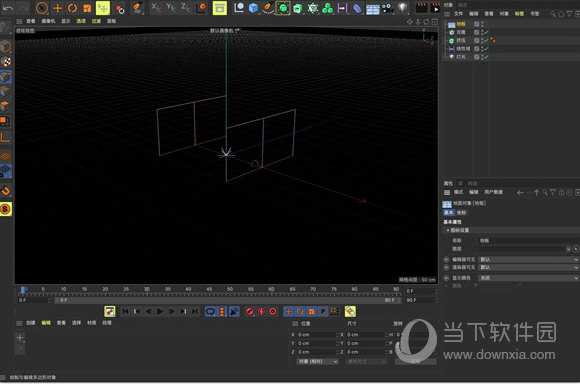Toggle the Z axis lock

[x=186, y=7]
